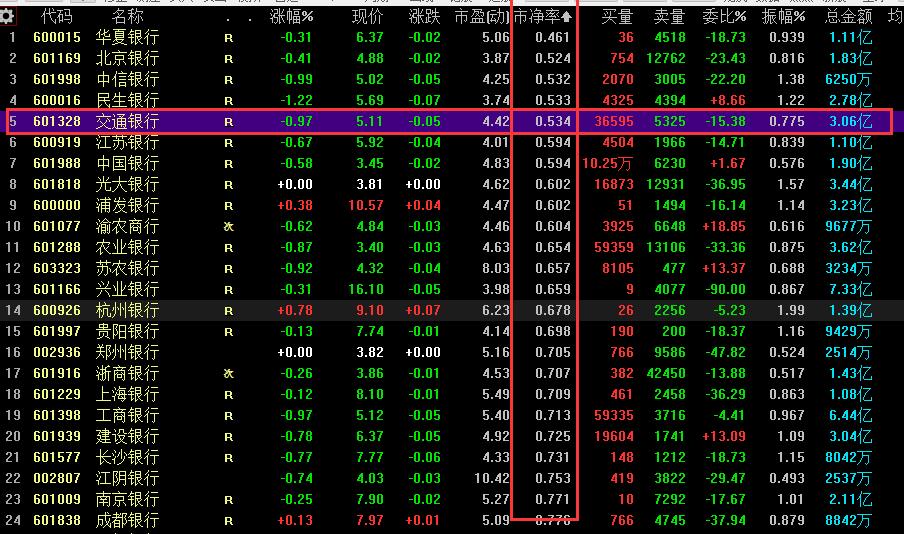Image resolution: width=904 pixels, height=534 pixels.
Task: Click the R marker on 华夏银行 row
Action: (228, 38)
